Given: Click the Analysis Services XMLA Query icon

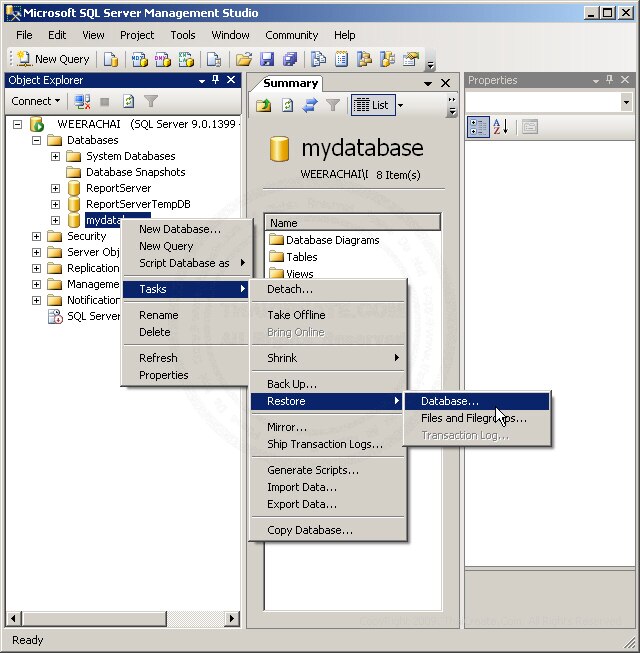Looking at the screenshot, I should click(186, 59).
